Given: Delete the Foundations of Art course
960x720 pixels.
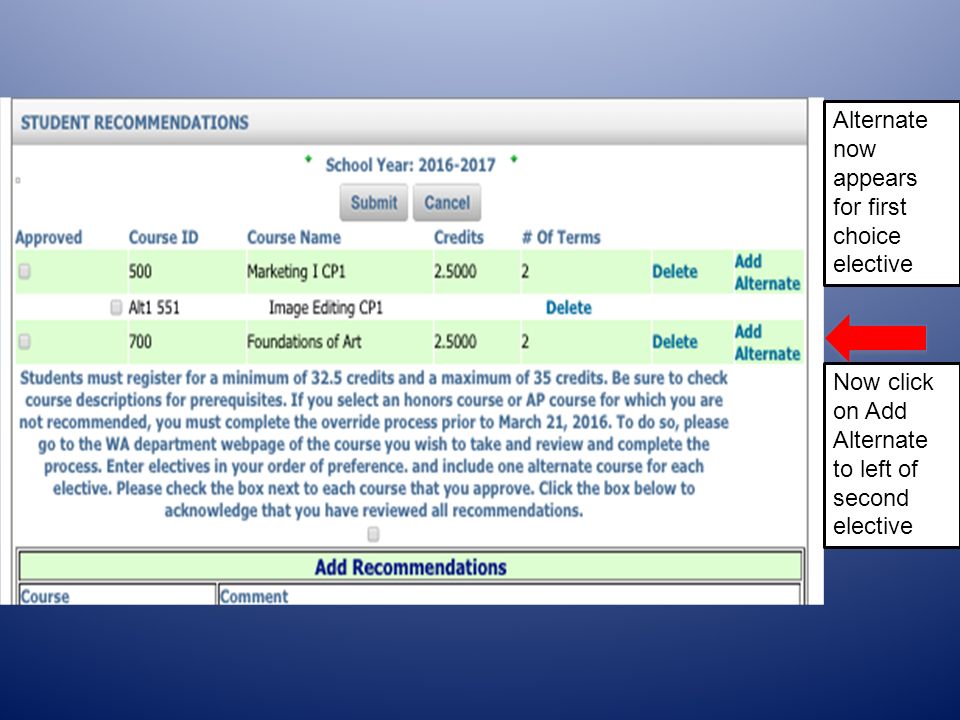Looking at the screenshot, I should (x=675, y=342).
